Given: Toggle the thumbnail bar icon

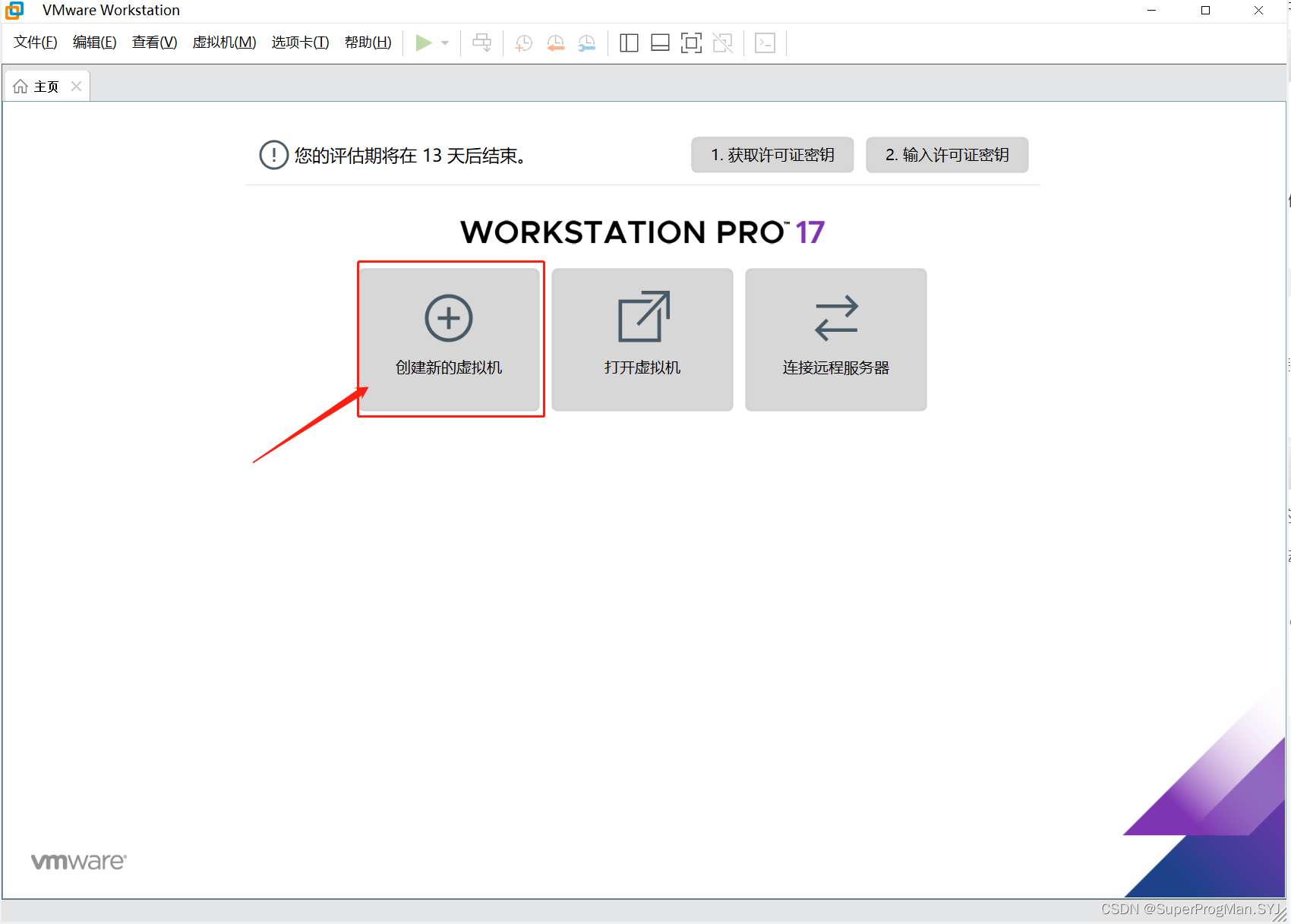Looking at the screenshot, I should [660, 43].
